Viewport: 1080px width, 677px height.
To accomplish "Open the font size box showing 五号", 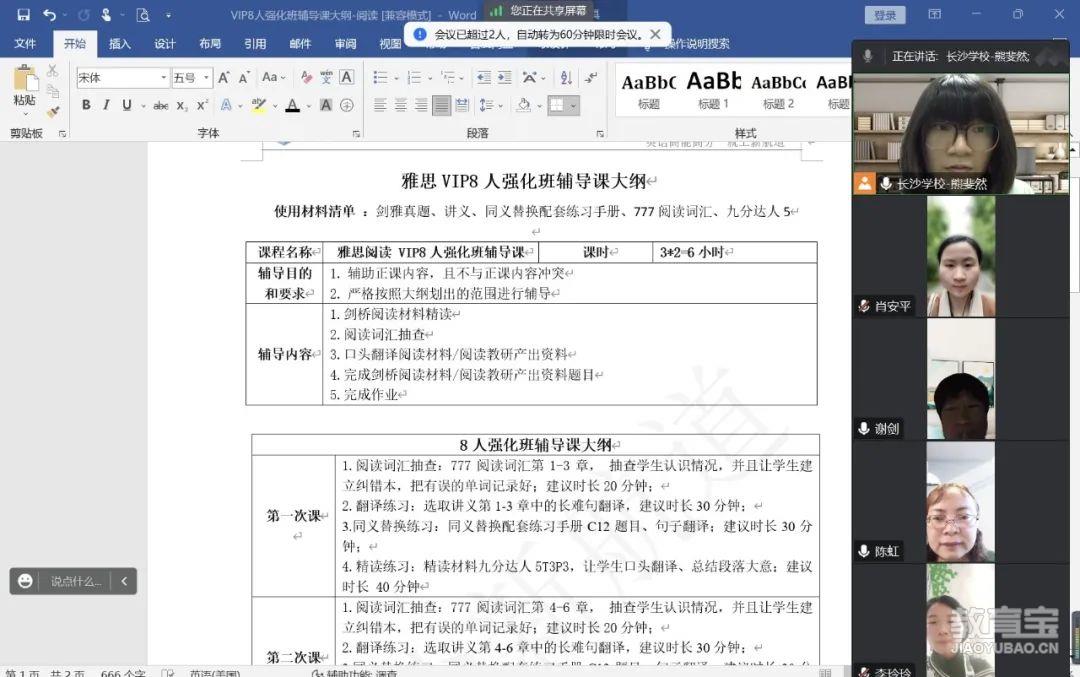I will pyautogui.click(x=191, y=78).
